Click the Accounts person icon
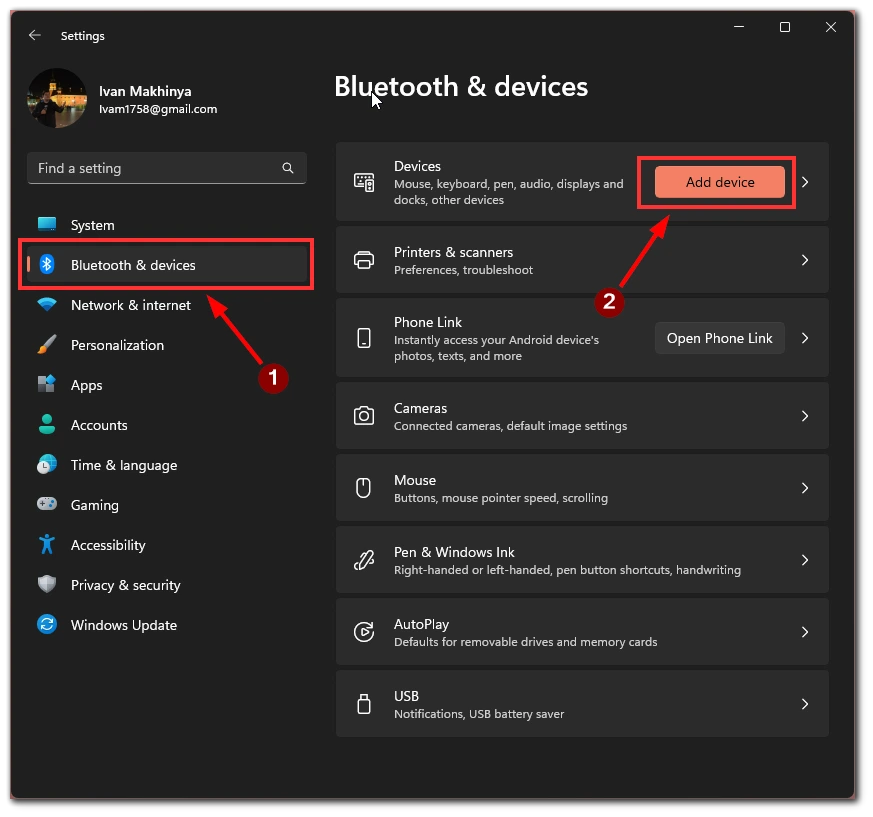The image size is (873, 817). point(47,424)
